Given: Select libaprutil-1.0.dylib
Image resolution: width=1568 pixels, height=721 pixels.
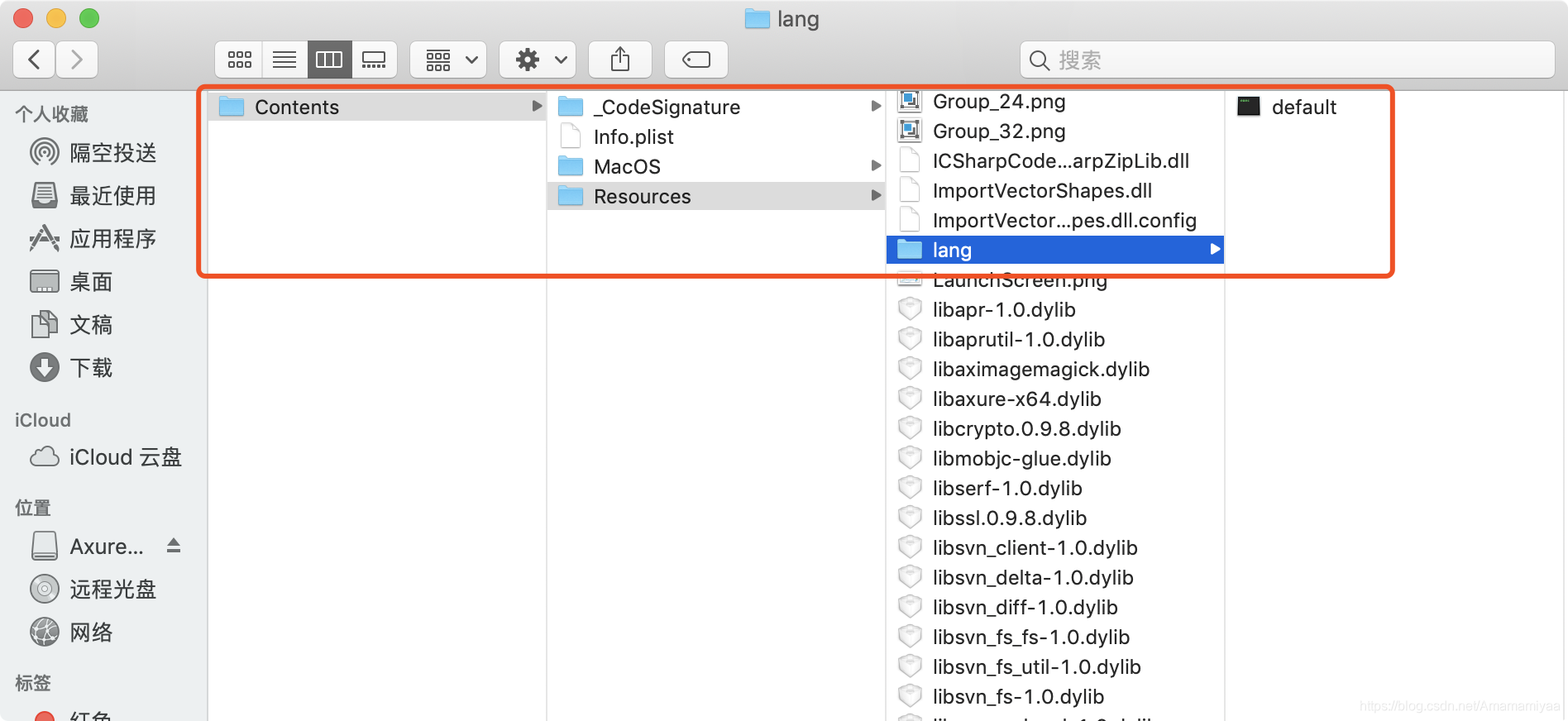Looking at the screenshot, I should 1054,340.
